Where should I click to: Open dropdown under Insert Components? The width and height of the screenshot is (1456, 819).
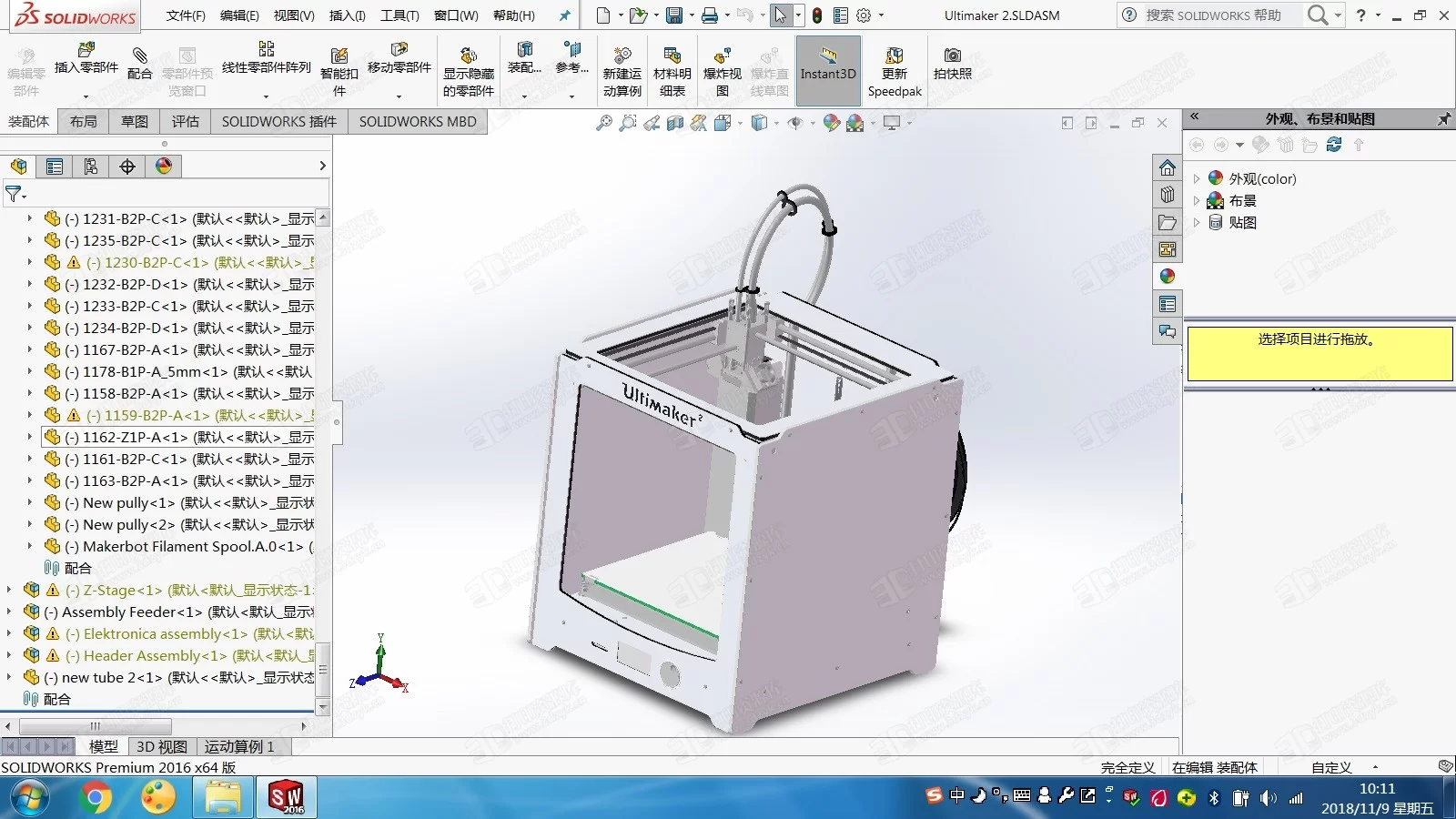86,96
